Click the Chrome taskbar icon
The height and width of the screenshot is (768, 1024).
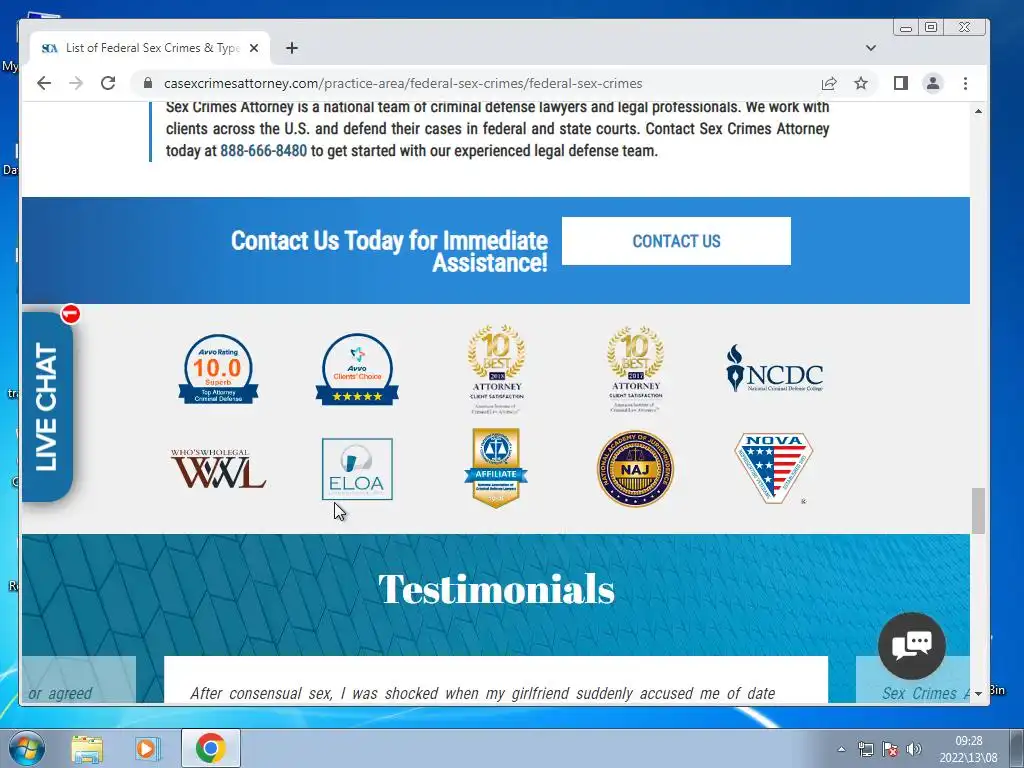tap(210, 748)
